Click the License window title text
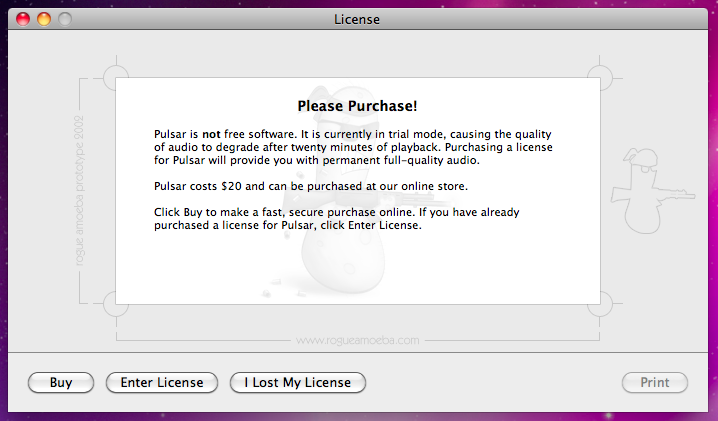 pos(357,20)
